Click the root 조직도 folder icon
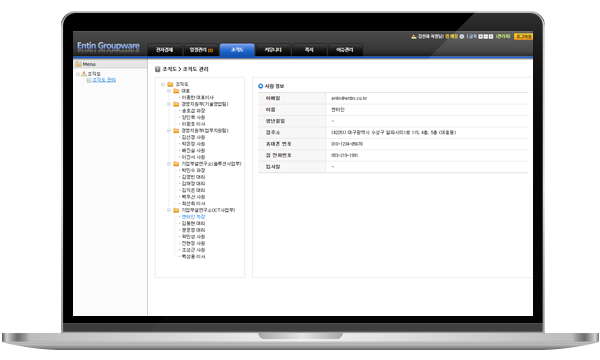This screenshot has height=360, width=600. pyautogui.click(x=170, y=84)
